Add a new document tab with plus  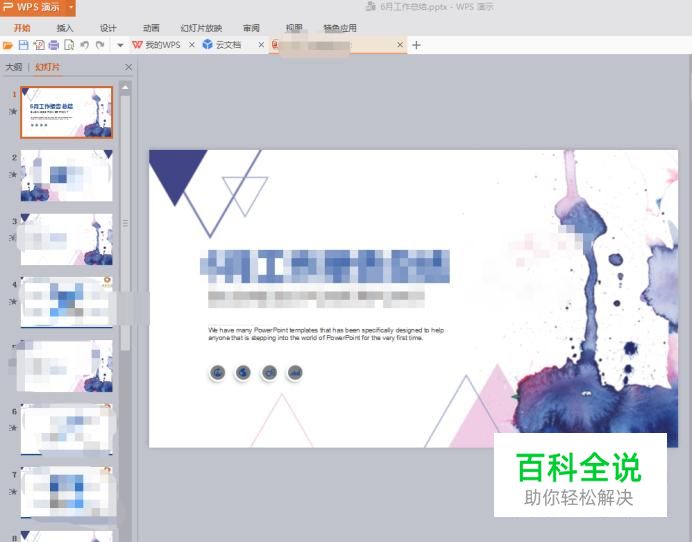[x=416, y=45]
